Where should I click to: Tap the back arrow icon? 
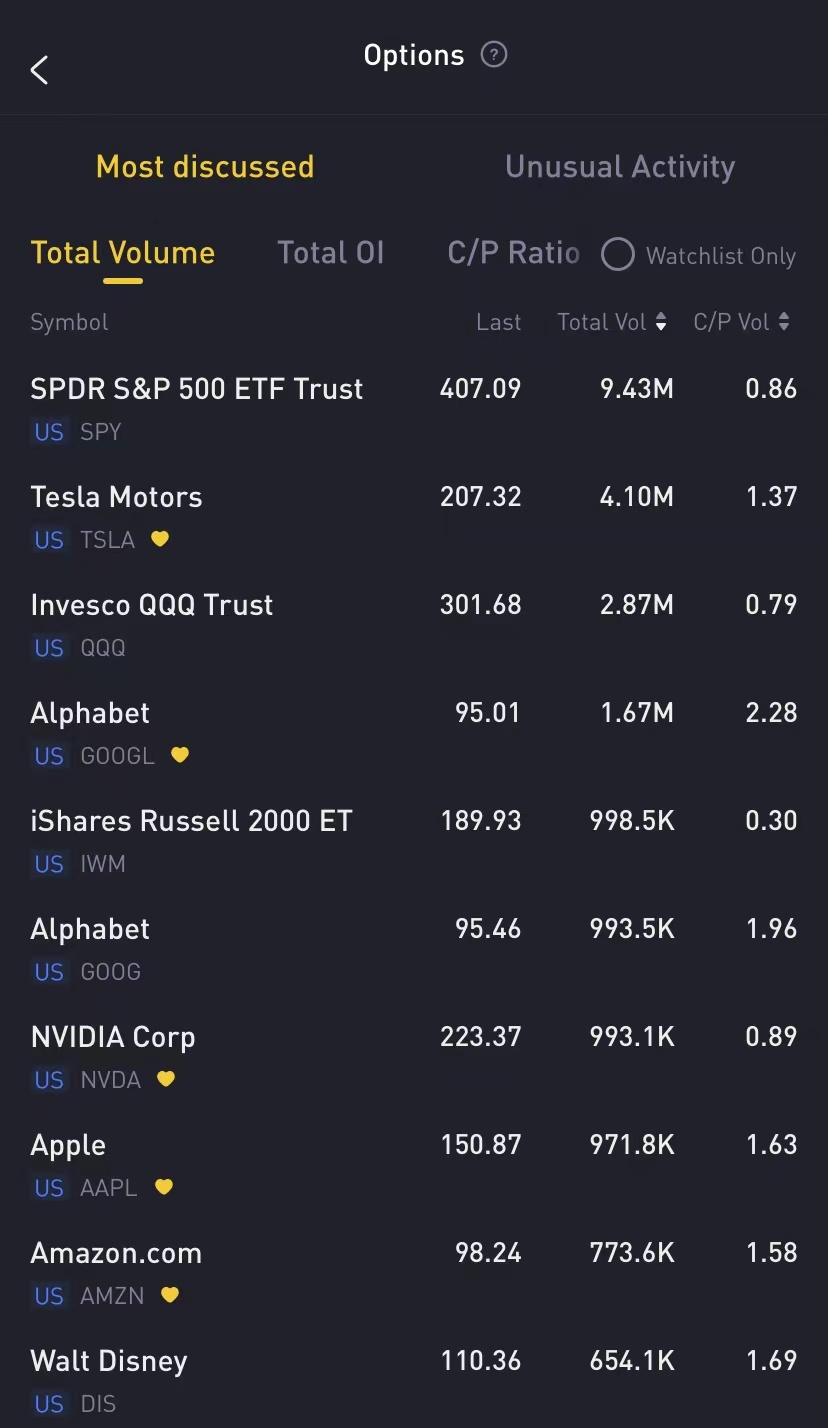click(x=40, y=70)
